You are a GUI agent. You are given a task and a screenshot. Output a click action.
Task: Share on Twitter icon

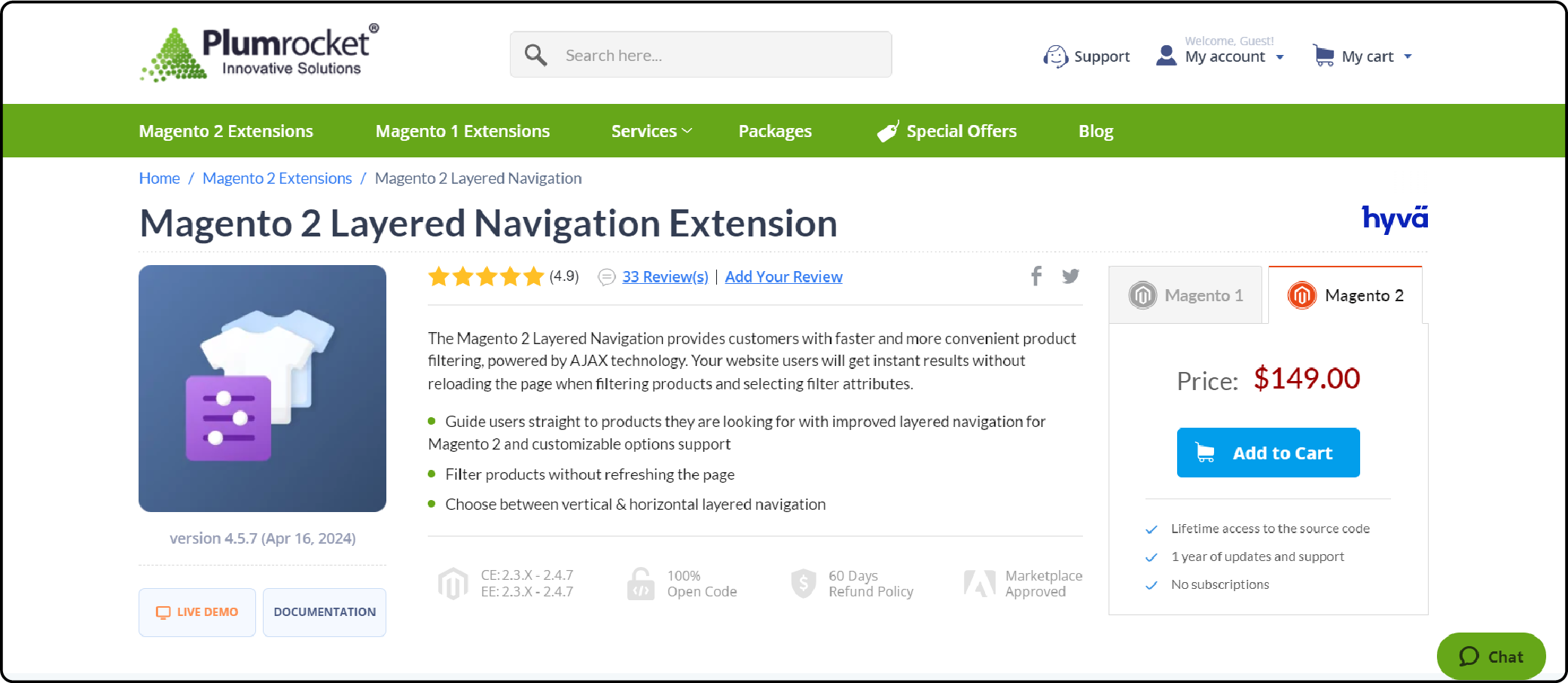click(x=1070, y=276)
